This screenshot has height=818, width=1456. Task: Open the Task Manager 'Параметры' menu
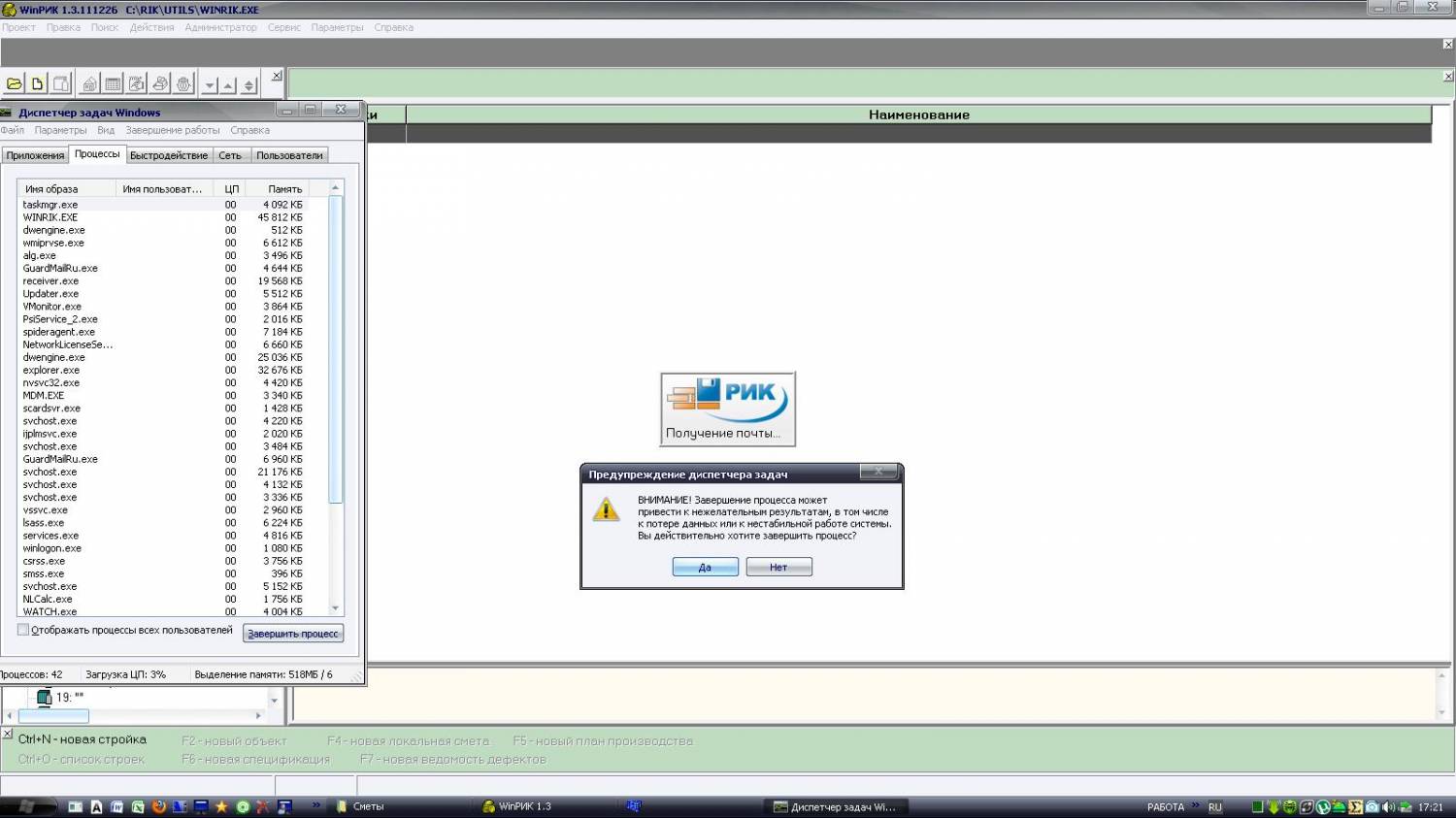coord(60,130)
